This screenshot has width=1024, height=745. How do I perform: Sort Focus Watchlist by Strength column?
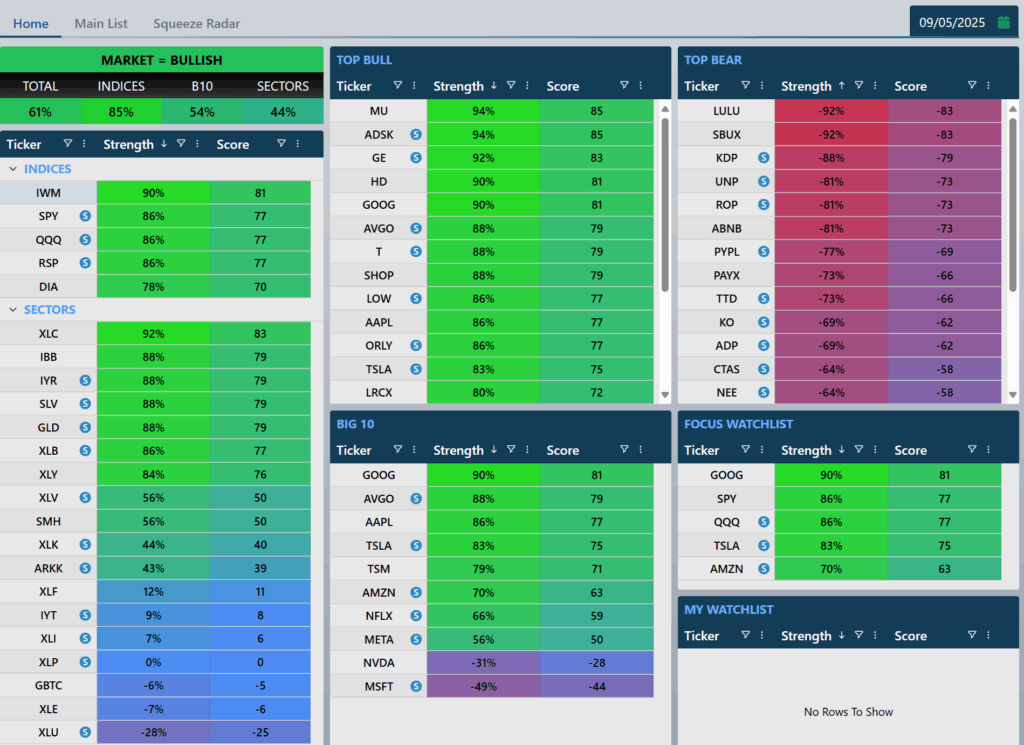[x=806, y=451]
